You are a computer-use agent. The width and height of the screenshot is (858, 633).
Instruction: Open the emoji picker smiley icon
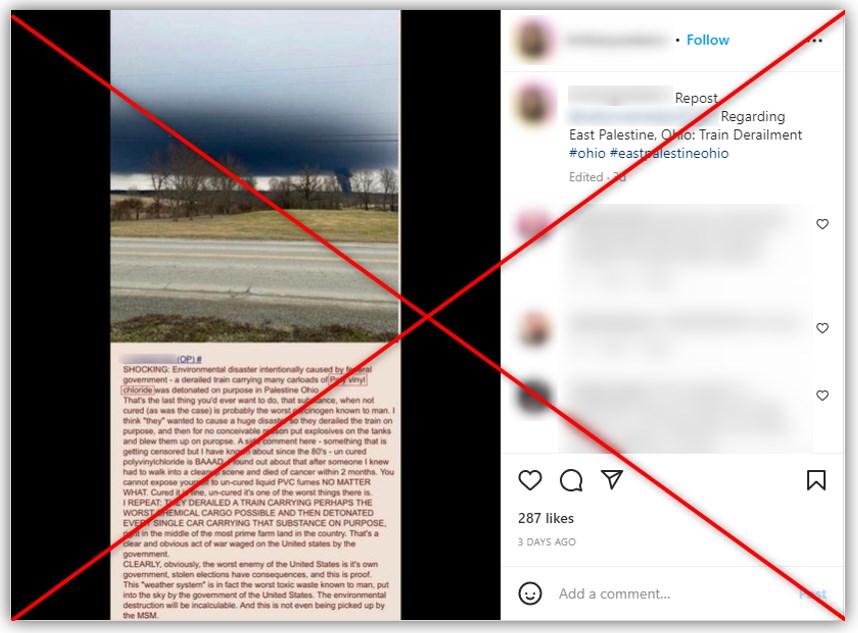(530, 594)
